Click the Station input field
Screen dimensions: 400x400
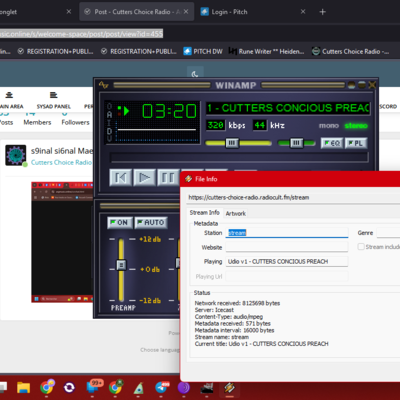tap(287, 233)
